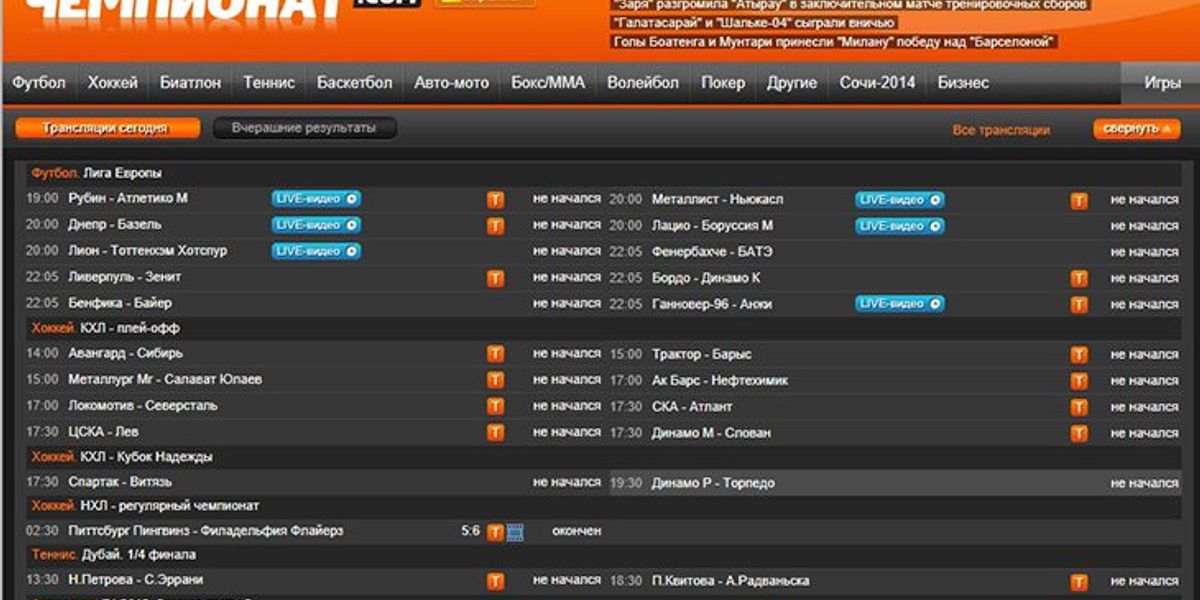Collapse broadcasts panel with свернуть button

coord(1136,129)
